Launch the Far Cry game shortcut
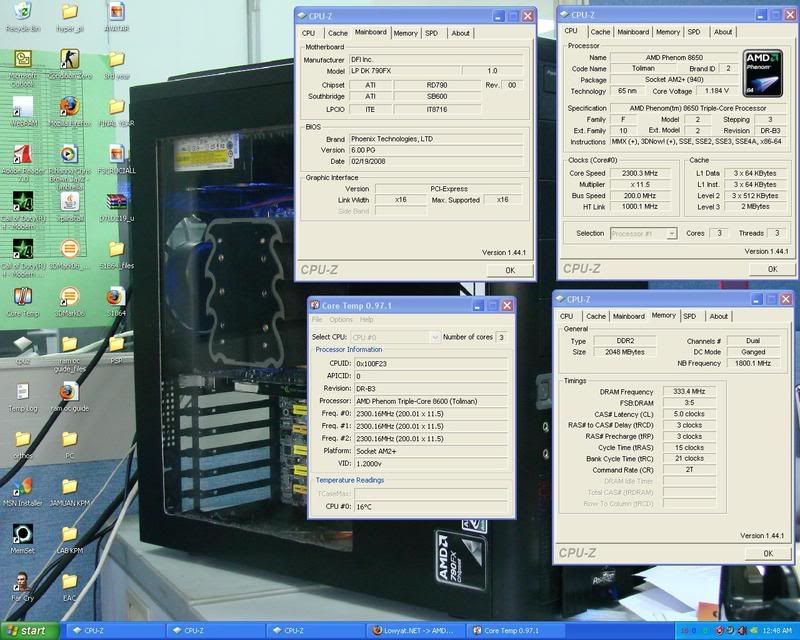 point(21,582)
